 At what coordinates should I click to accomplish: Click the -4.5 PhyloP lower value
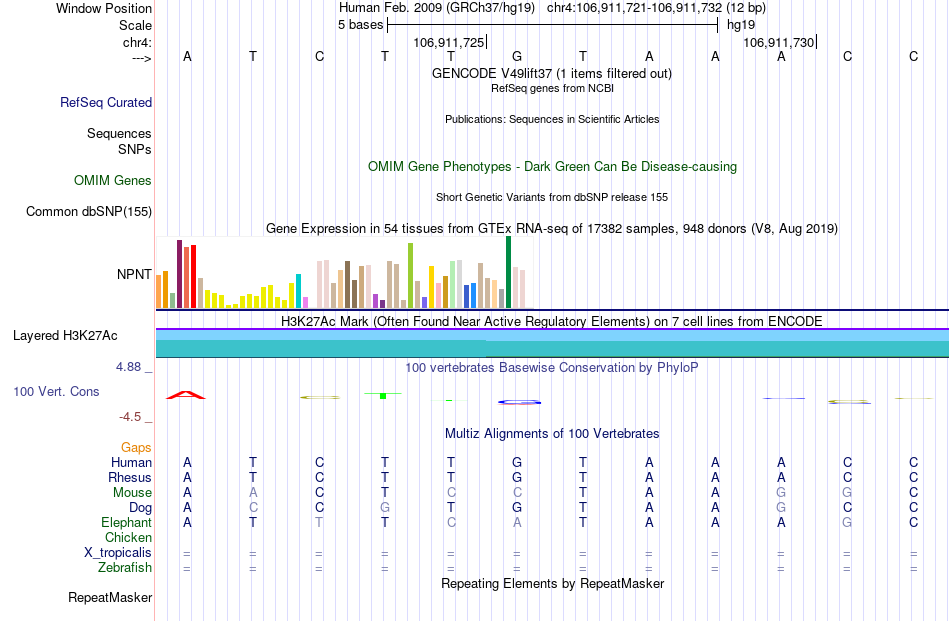(x=130, y=417)
